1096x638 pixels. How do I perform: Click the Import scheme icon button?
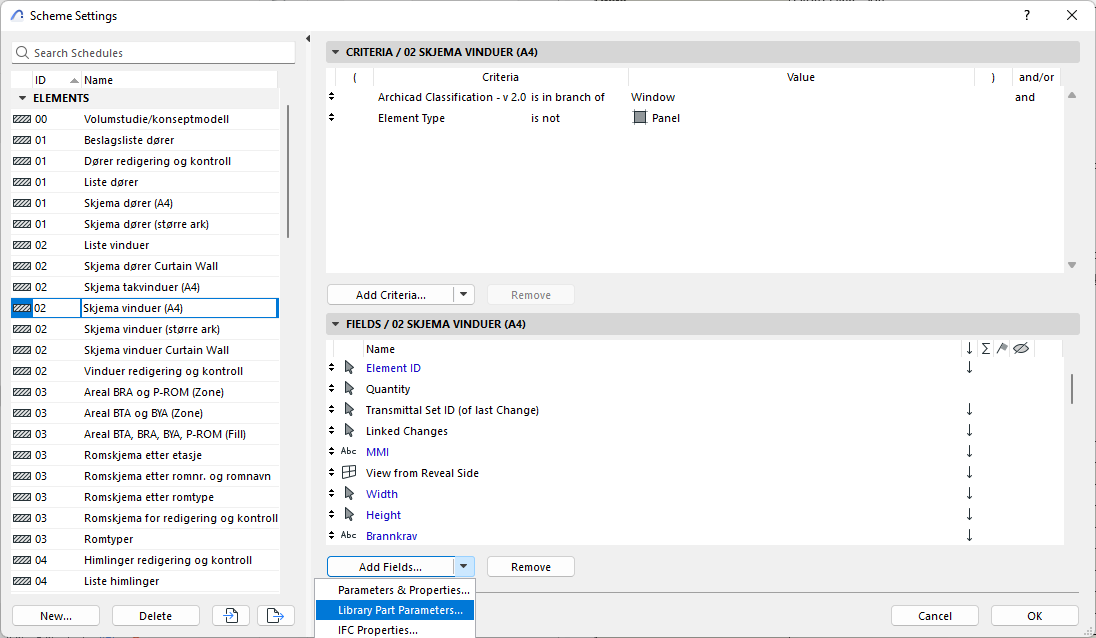click(231, 616)
